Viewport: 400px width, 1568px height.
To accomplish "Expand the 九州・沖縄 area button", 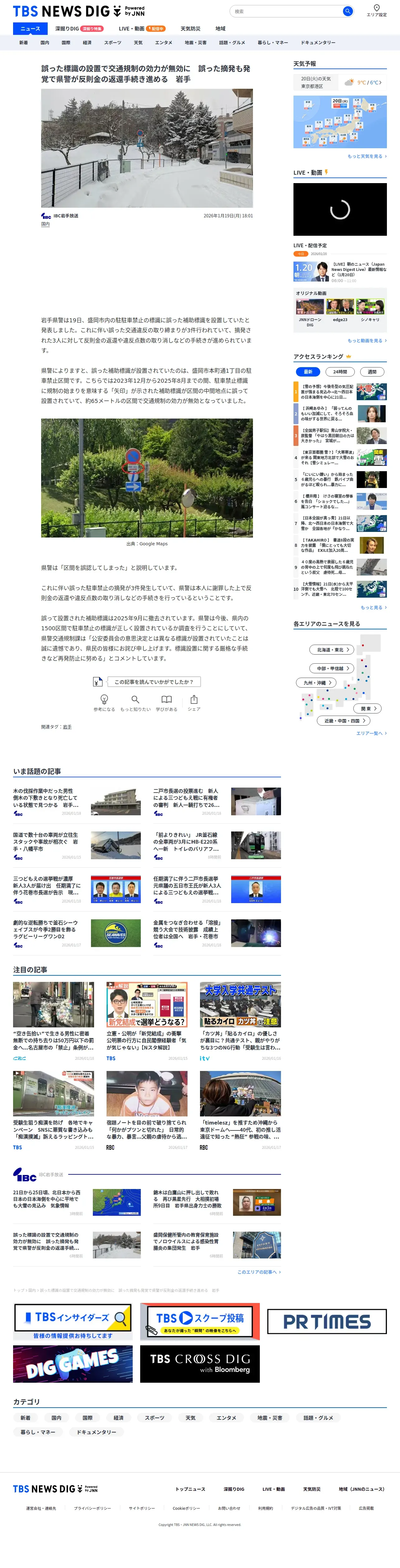I will (317, 683).
